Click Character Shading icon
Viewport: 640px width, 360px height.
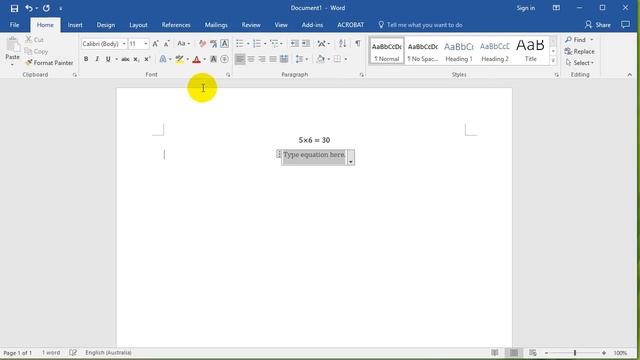(x=213, y=59)
